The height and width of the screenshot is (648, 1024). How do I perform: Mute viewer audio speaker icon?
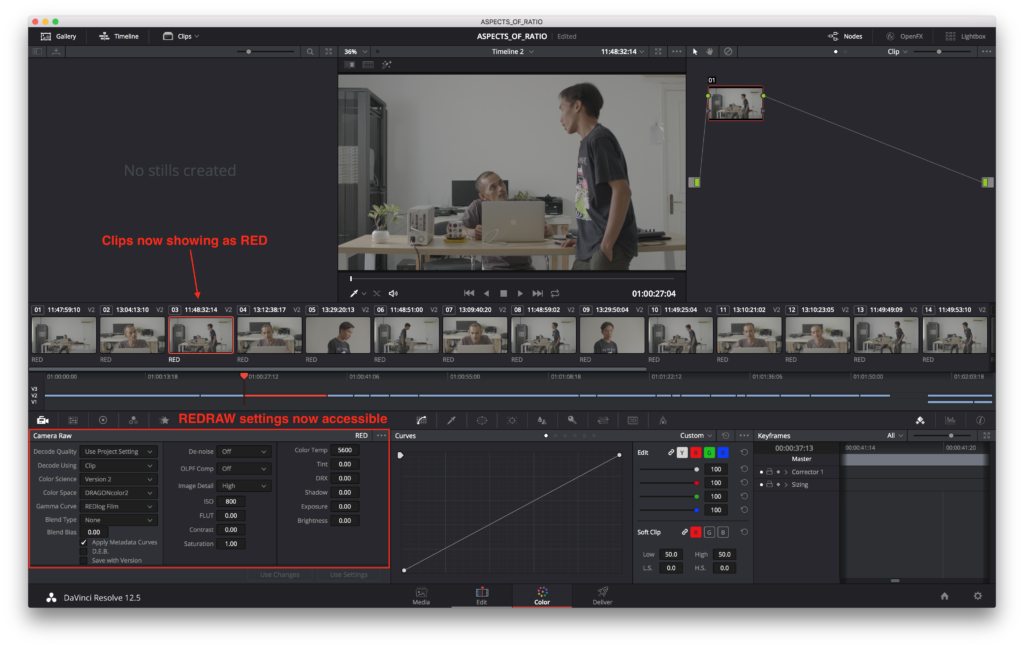(x=393, y=293)
